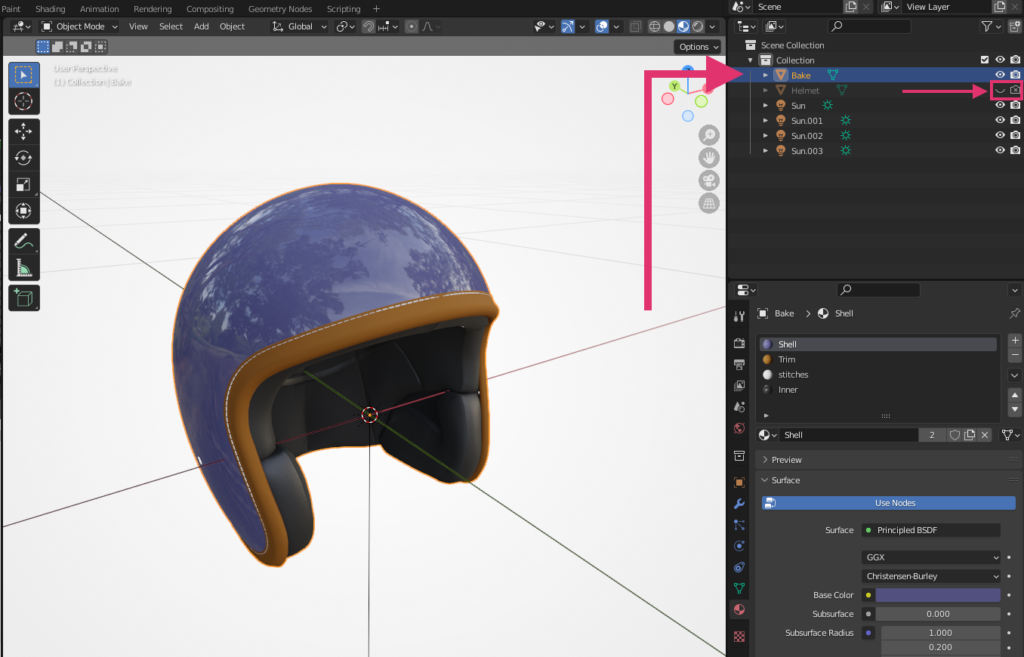This screenshot has height=657, width=1024.
Task: Open the World properties tab
Action: [739, 428]
